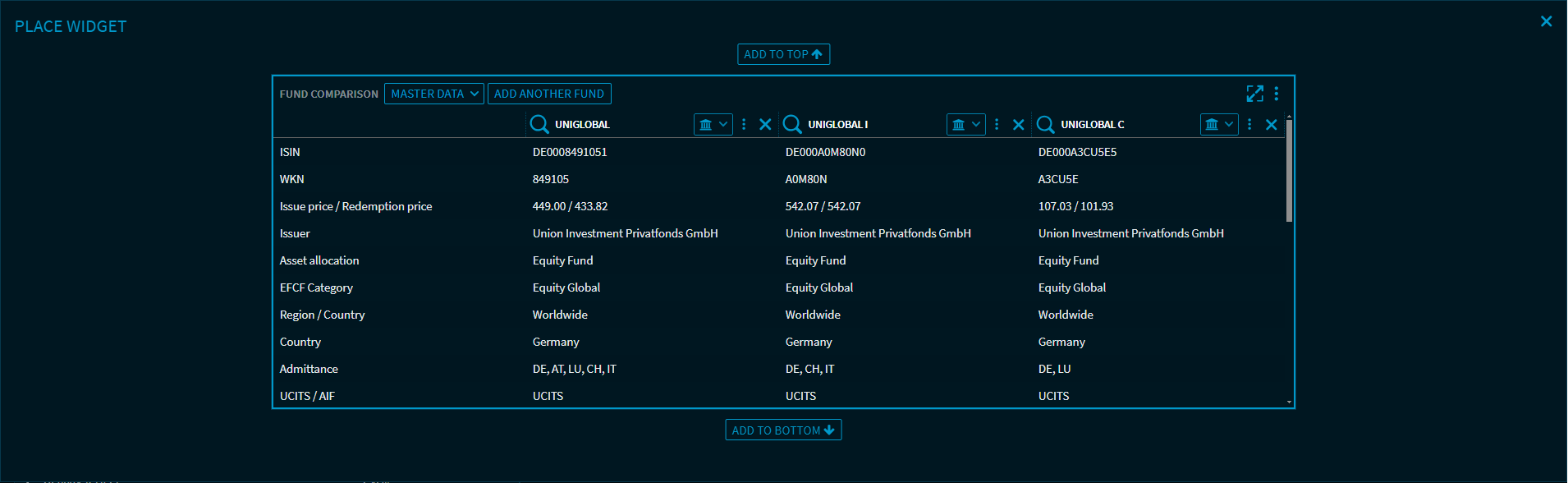The image size is (1568, 483).
Task: Open three-dot menu for UNIGLOBAL I column
Action: [997, 124]
